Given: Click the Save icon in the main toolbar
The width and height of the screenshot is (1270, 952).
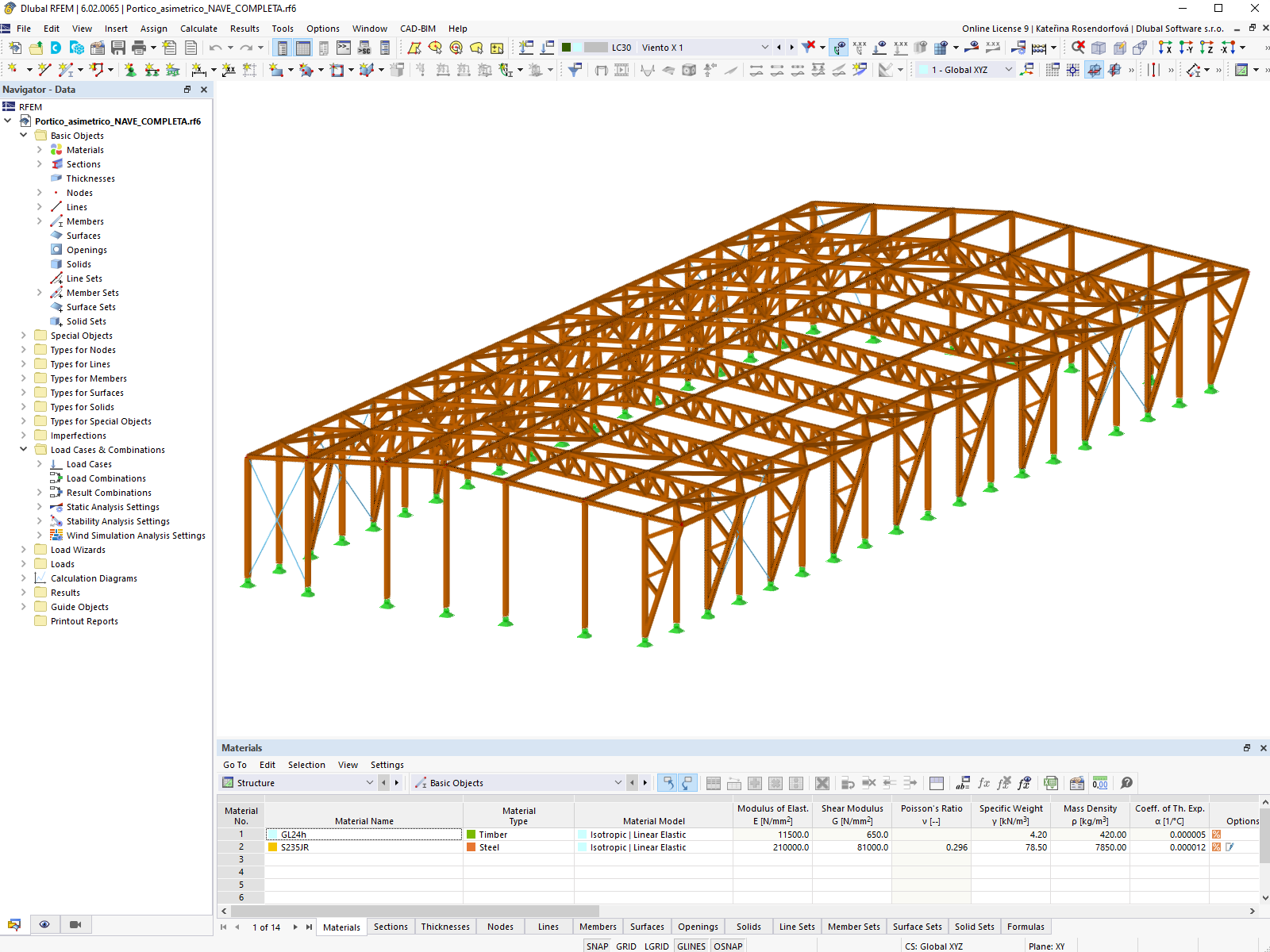Looking at the screenshot, I should click(119, 47).
